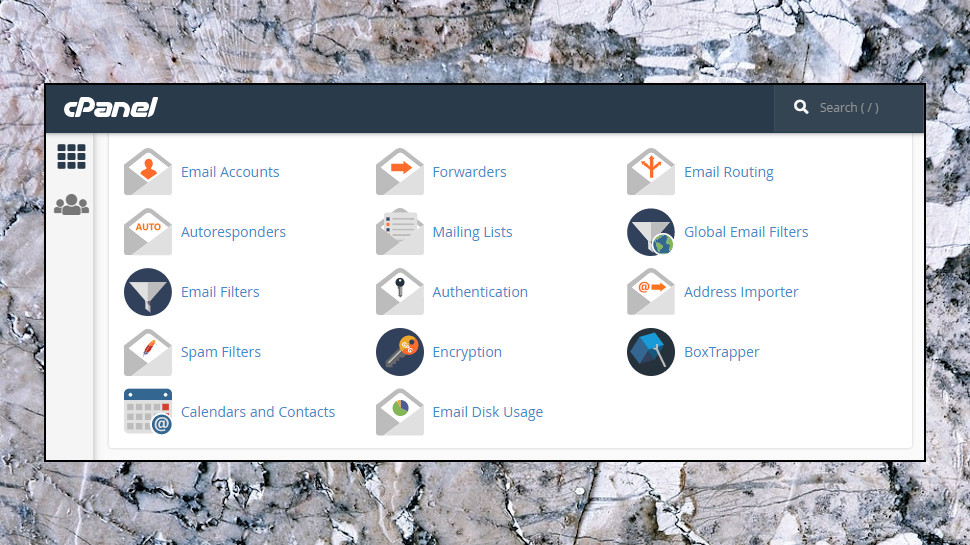Screen dimensions: 970x545
Task: Open the home grid icon in sidebar
Action: (x=71, y=157)
